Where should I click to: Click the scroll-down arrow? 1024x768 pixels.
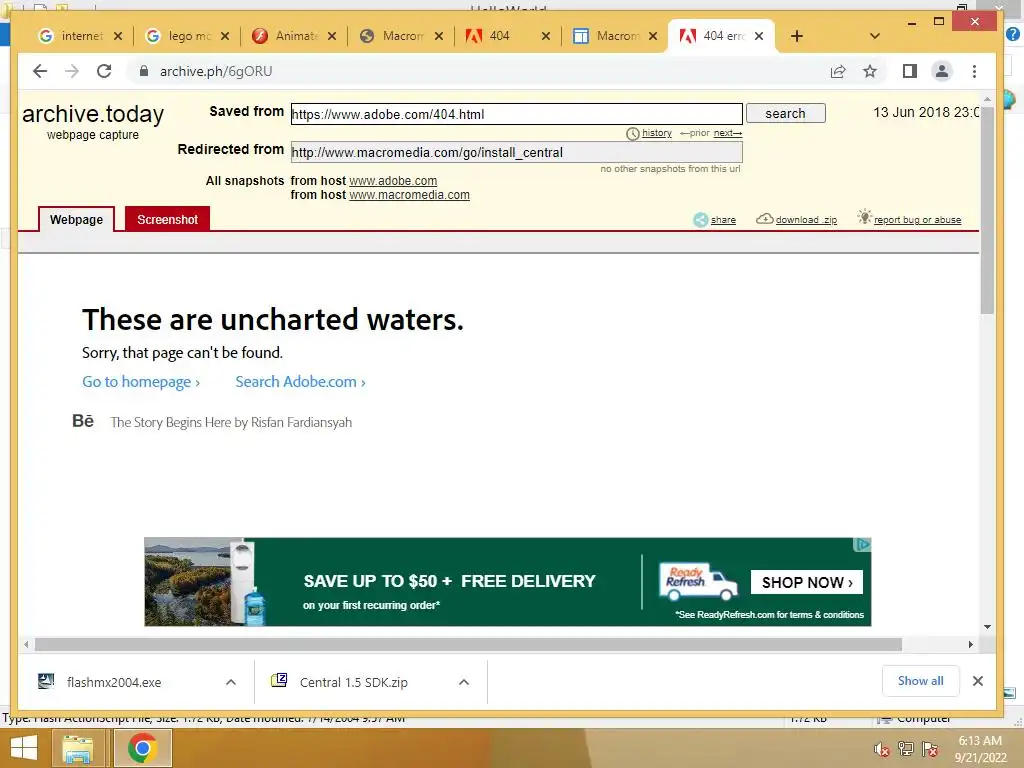pyautogui.click(x=987, y=627)
